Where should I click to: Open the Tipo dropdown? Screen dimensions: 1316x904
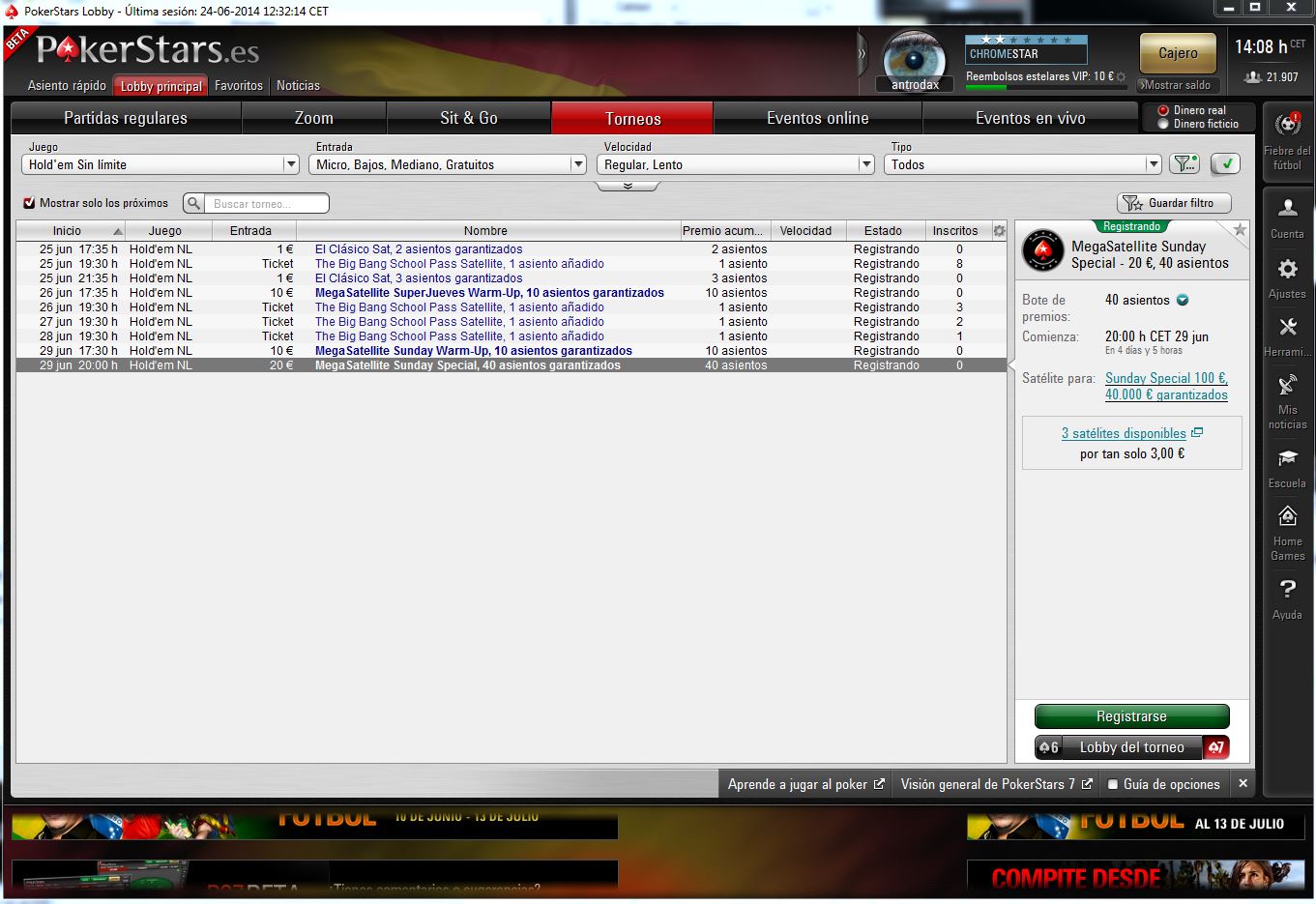click(1023, 164)
